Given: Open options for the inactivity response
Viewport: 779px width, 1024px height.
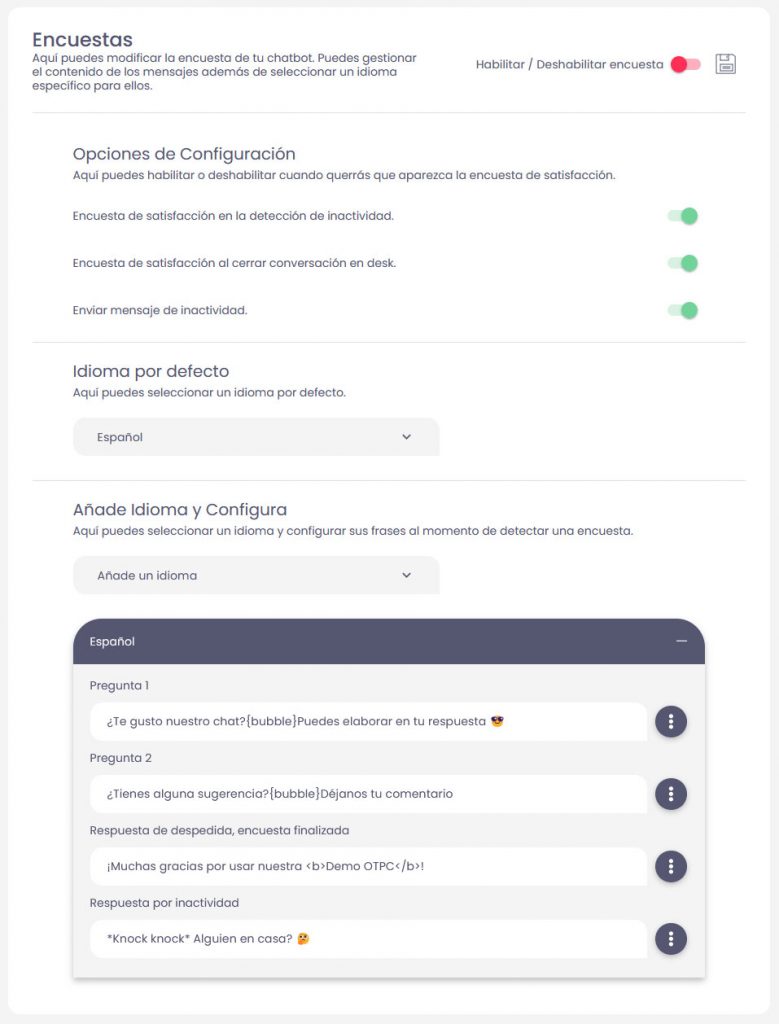Looking at the screenshot, I should tap(671, 939).
